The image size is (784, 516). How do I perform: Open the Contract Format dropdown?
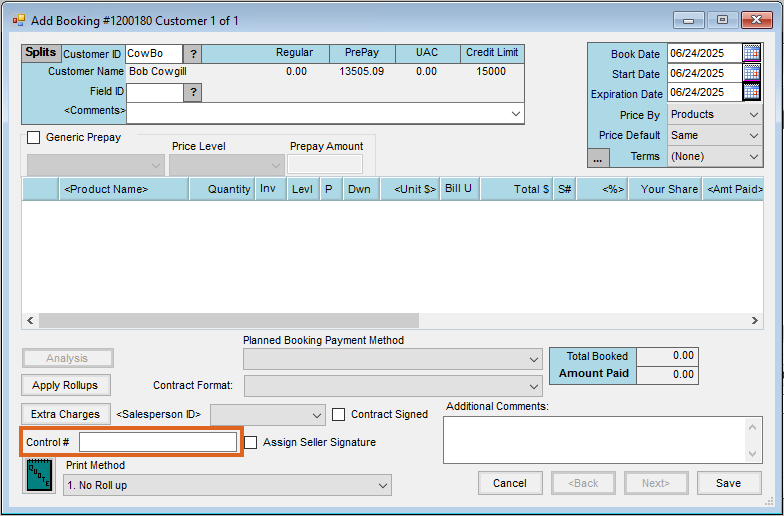pyautogui.click(x=392, y=386)
